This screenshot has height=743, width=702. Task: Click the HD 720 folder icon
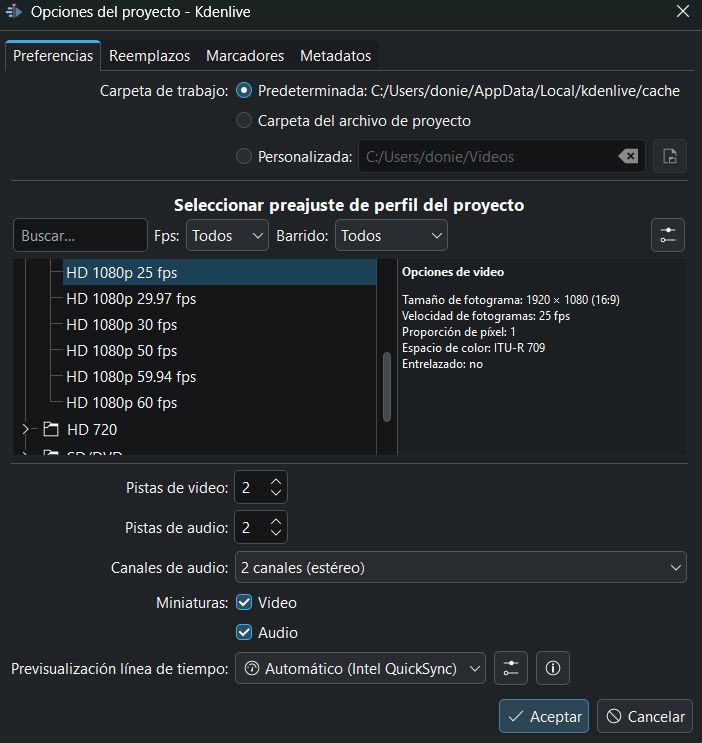click(51, 429)
